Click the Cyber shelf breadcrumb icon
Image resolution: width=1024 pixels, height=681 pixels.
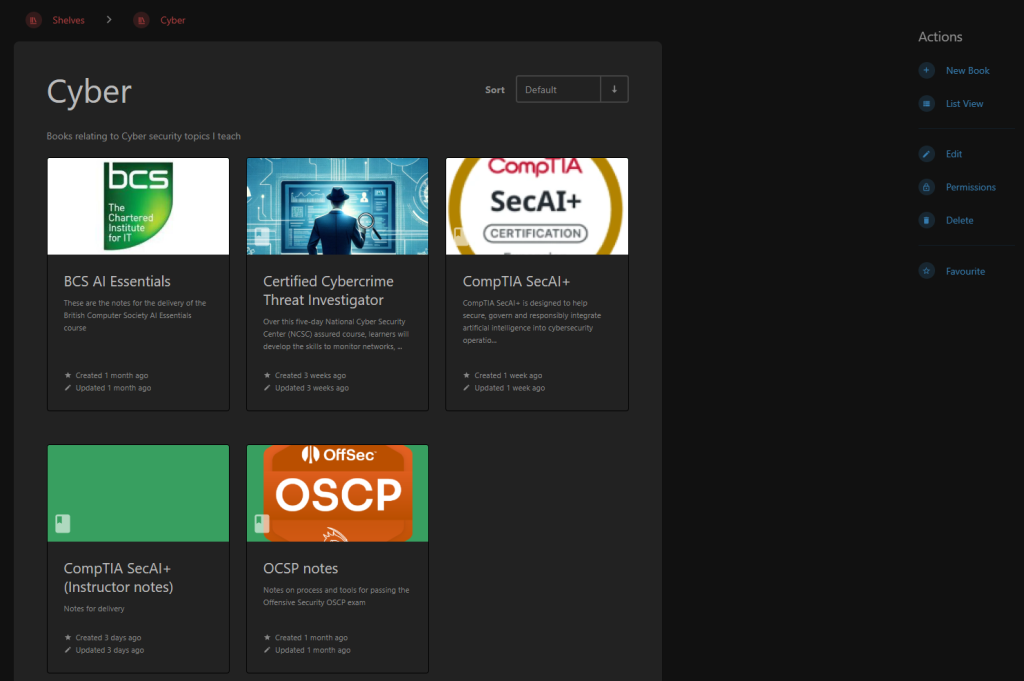[x=141, y=20]
